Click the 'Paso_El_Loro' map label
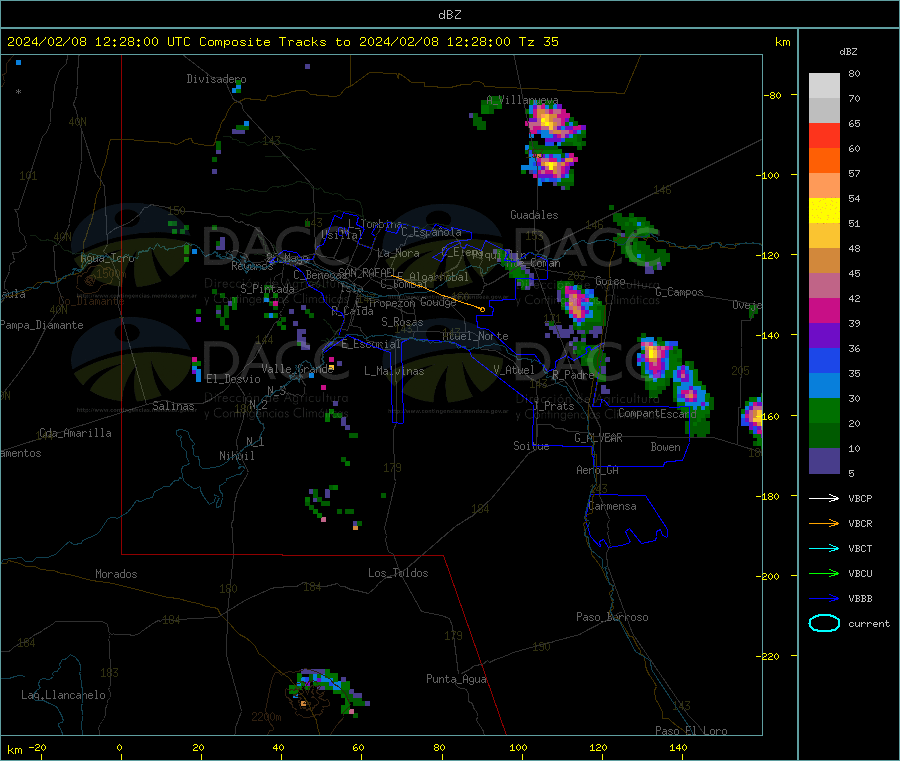The image size is (900, 761). (x=691, y=731)
